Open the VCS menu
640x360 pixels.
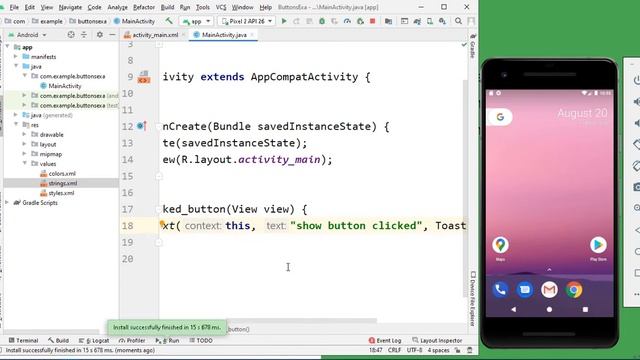[221, 7]
